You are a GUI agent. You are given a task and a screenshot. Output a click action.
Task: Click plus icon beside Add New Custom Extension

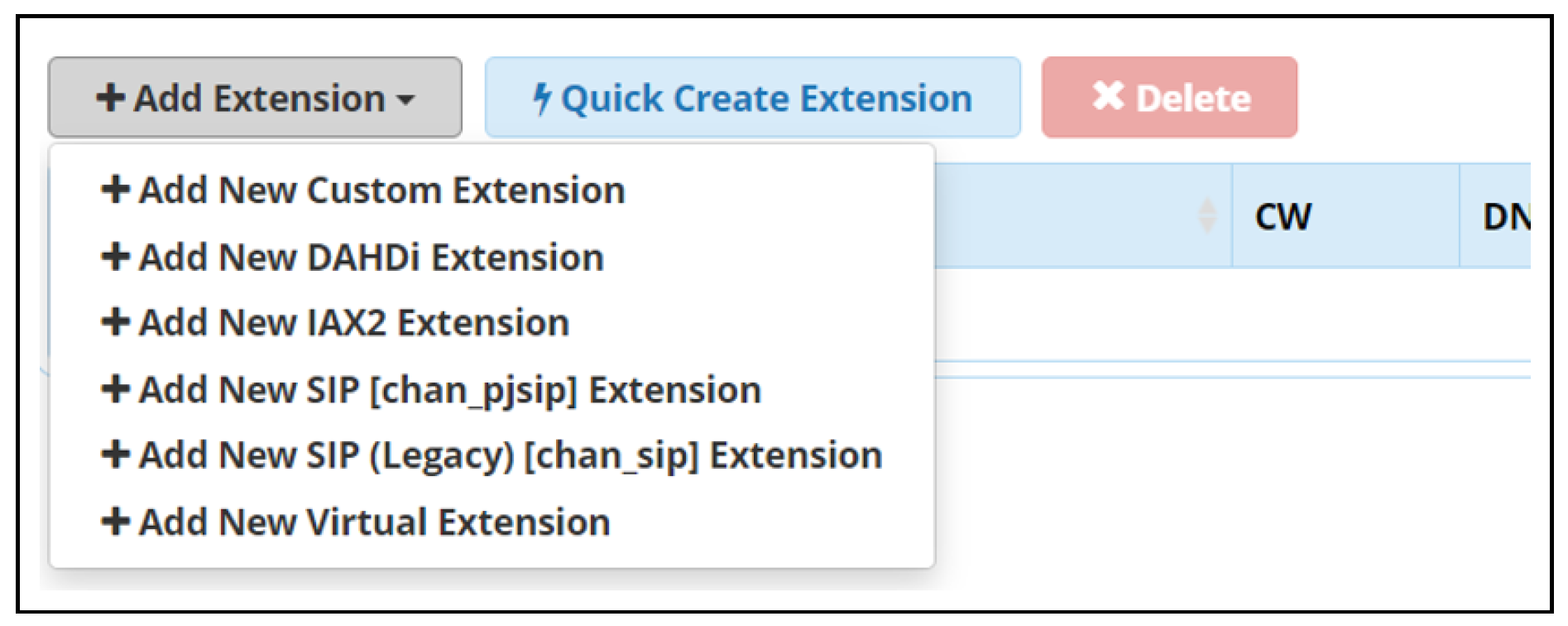(115, 190)
